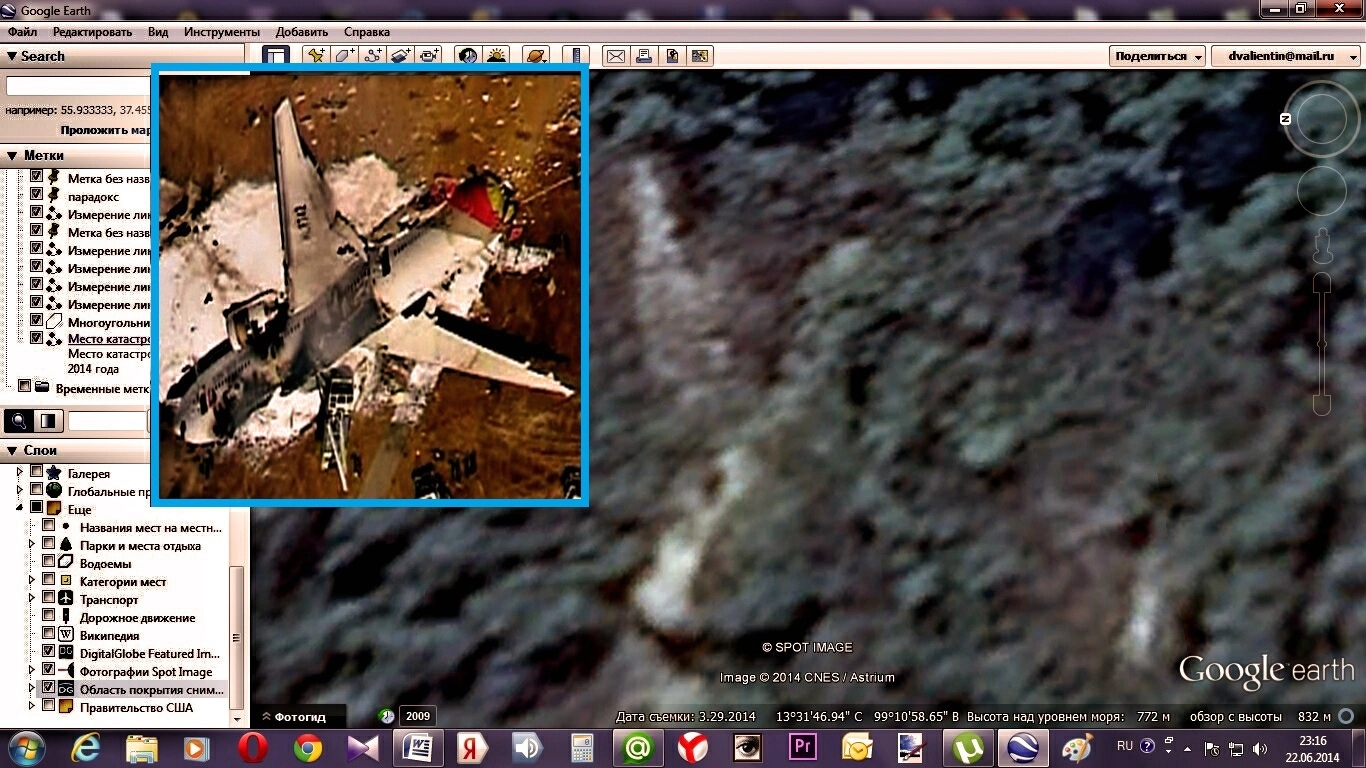Toggle sunlight across the landscape
This screenshot has height=768, width=1366.
tap(495, 56)
